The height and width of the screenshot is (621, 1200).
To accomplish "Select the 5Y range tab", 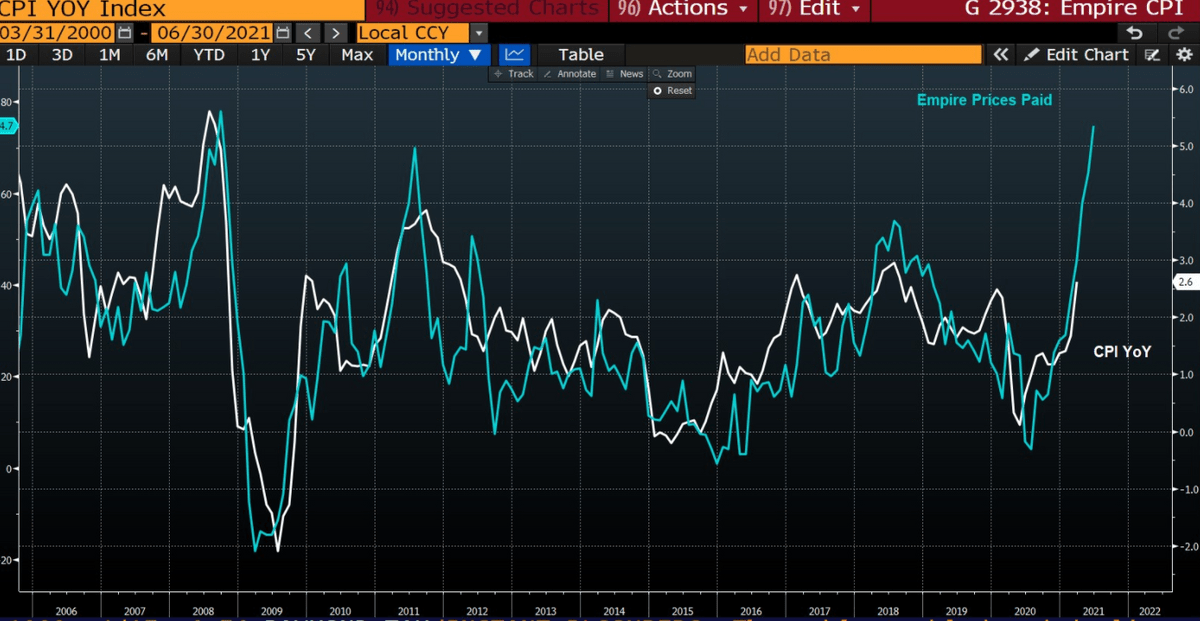I will click(306, 55).
